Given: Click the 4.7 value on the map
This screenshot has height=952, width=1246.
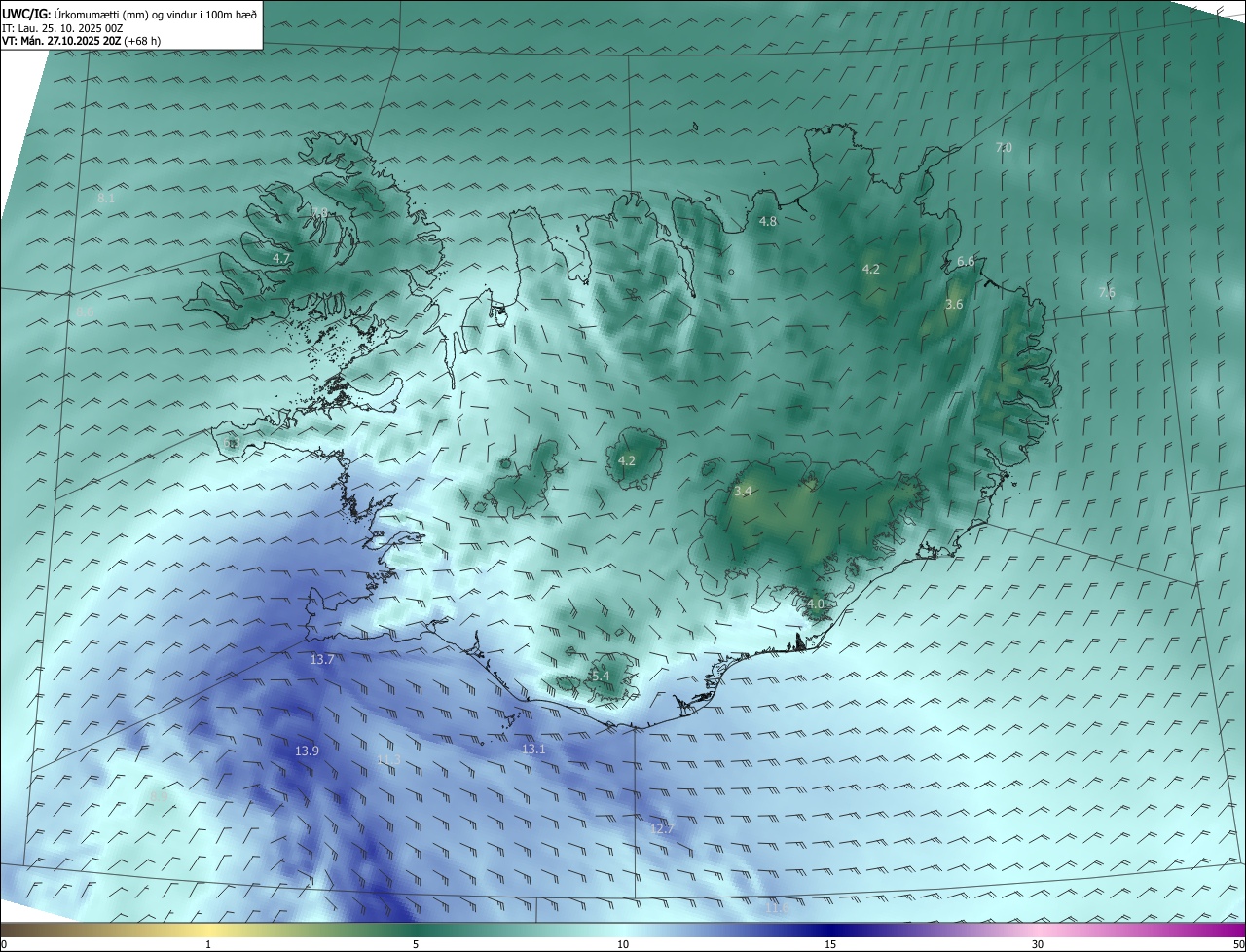Looking at the screenshot, I should [x=281, y=259].
